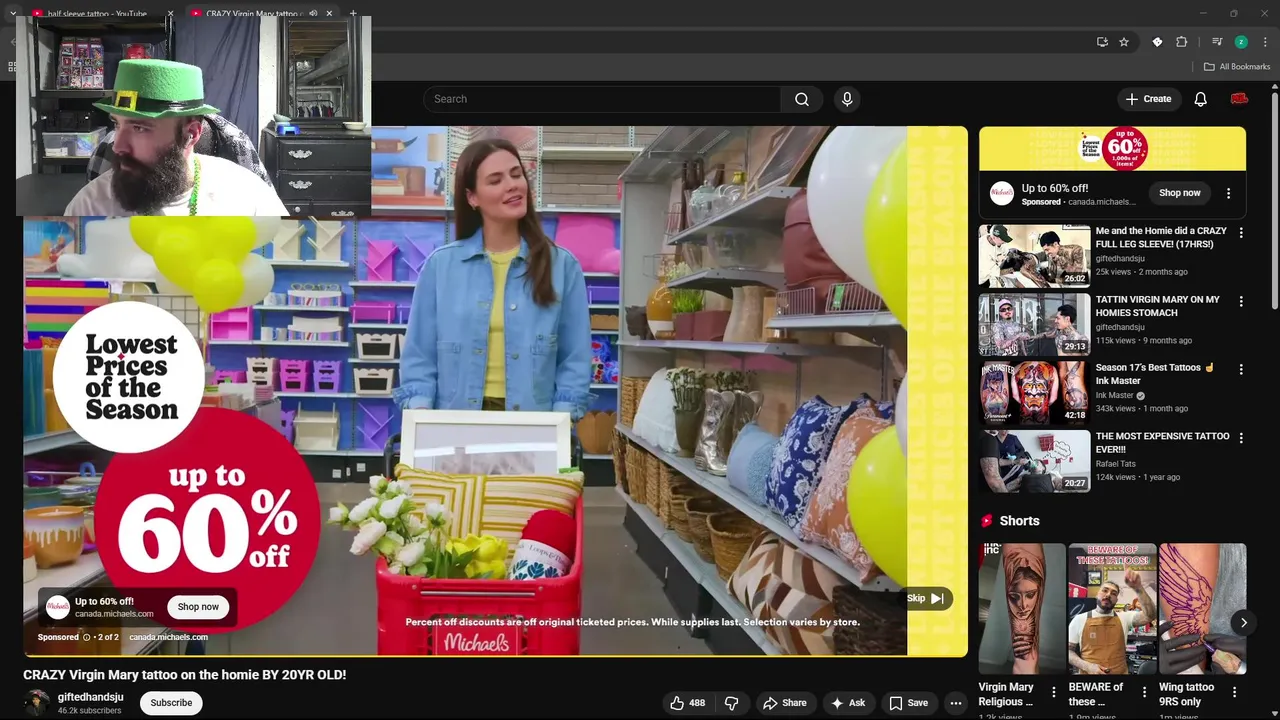
Task: Open giftedhandsju channel name
Action: (91, 697)
